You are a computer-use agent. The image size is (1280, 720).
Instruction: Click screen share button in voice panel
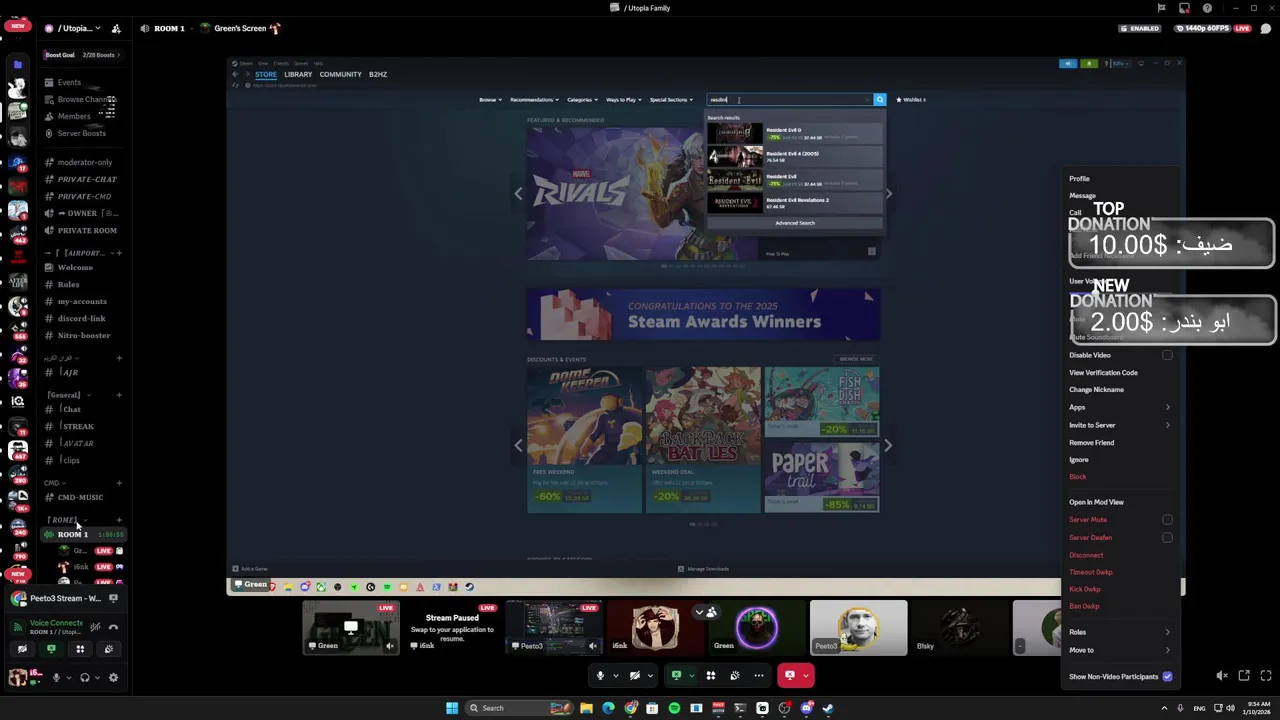51,649
